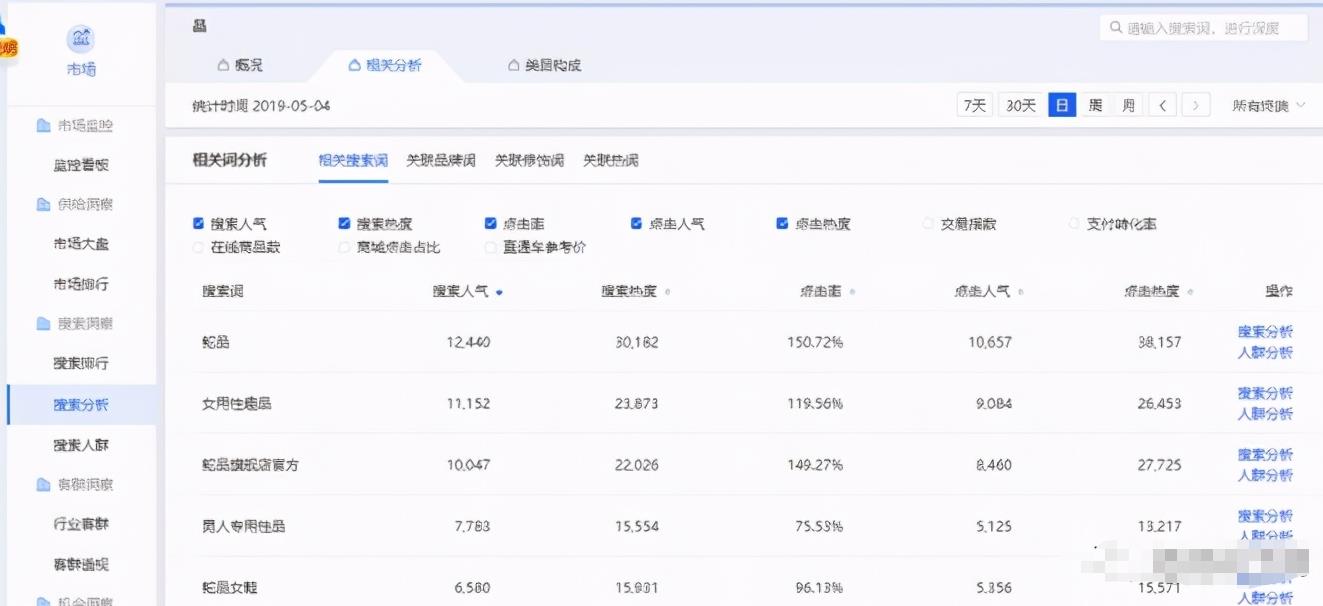Switch to 关联品牌词 sub-tab

tap(441, 160)
